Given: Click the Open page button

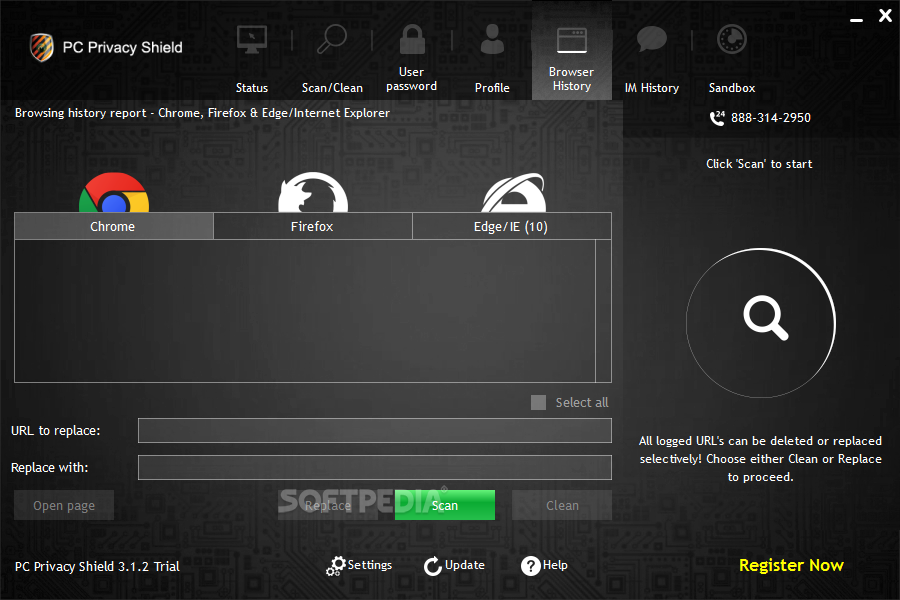Looking at the screenshot, I should [x=64, y=505].
